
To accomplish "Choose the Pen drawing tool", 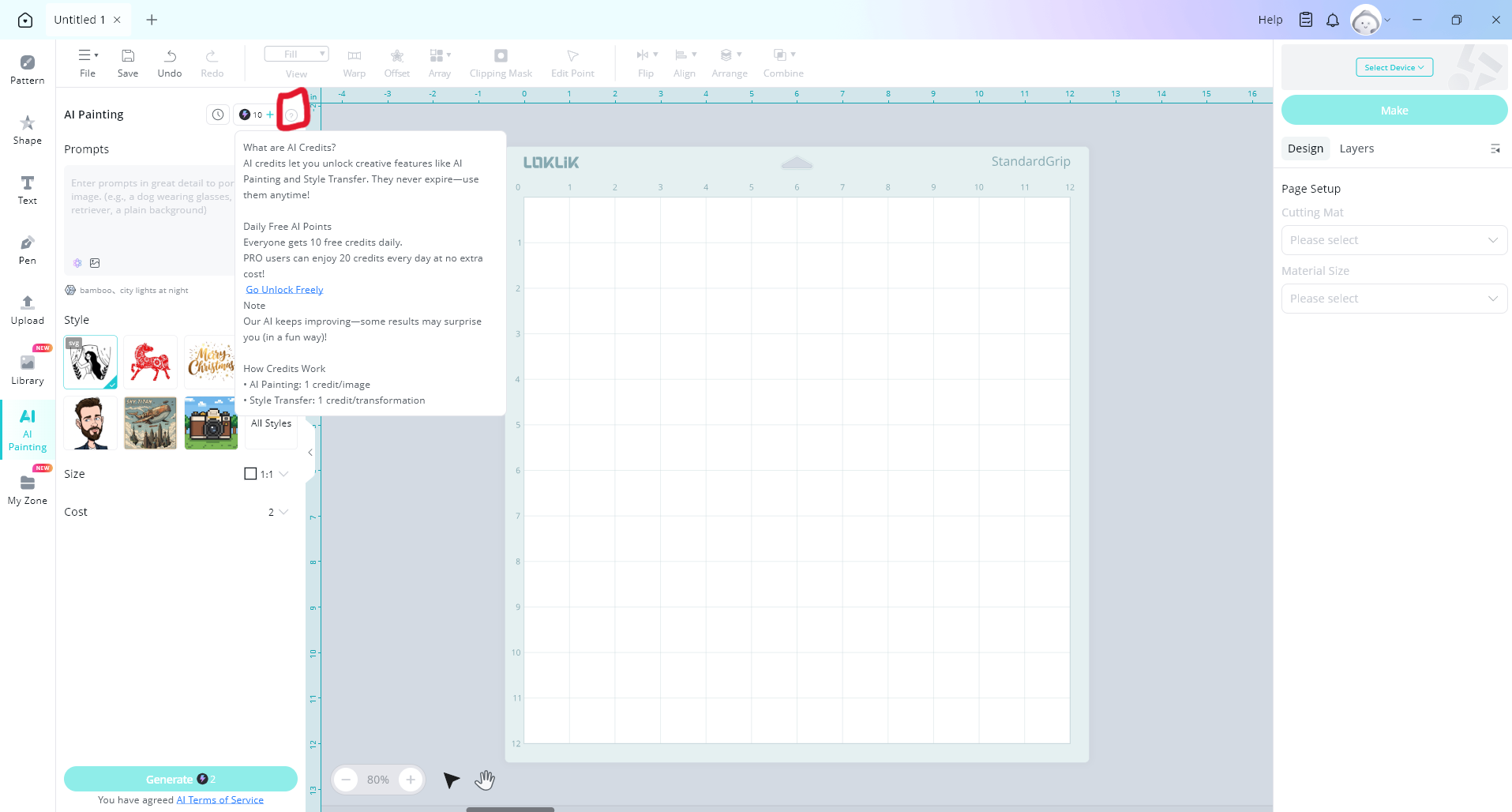I will coord(28,249).
